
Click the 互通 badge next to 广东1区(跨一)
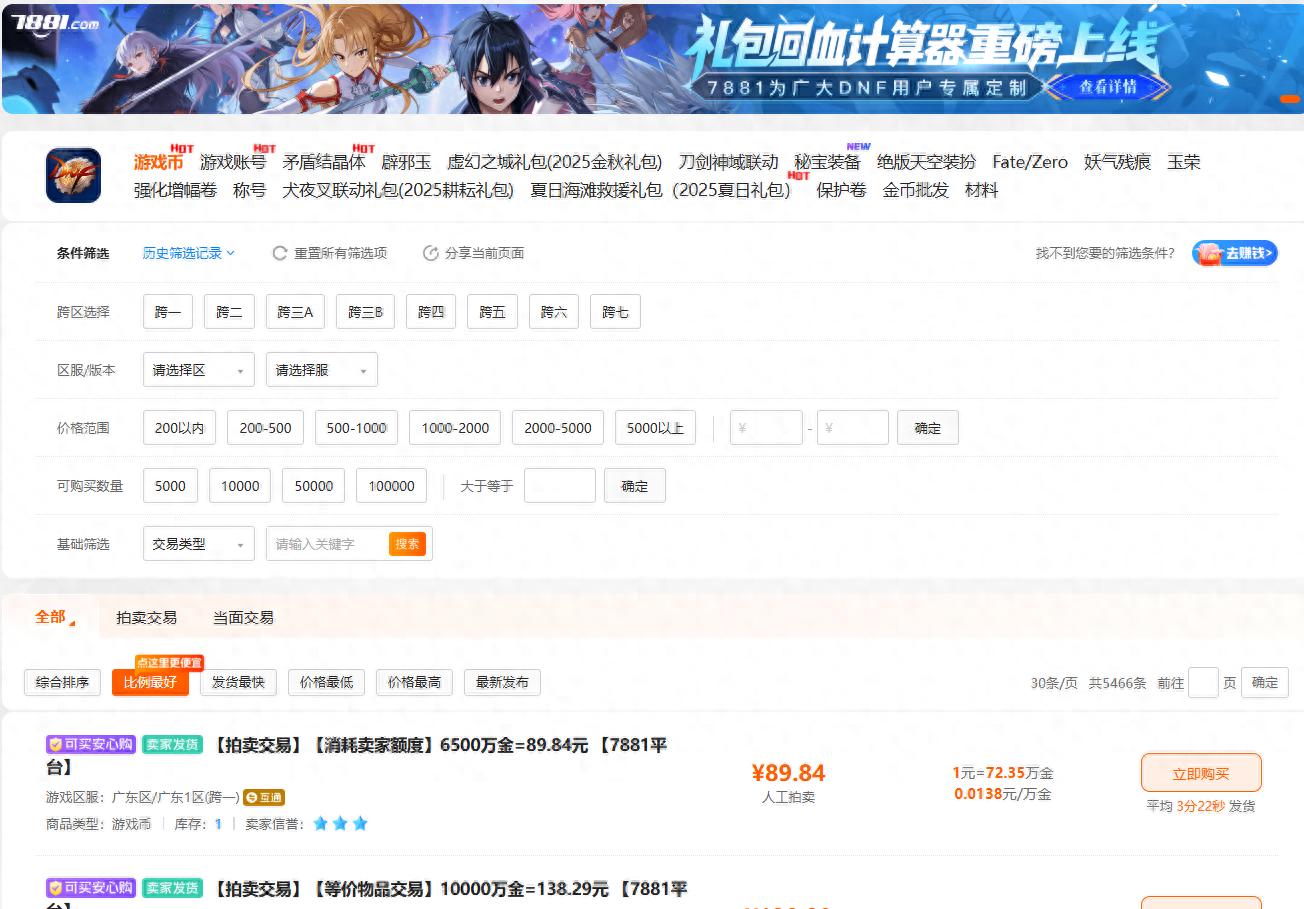pos(265,798)
